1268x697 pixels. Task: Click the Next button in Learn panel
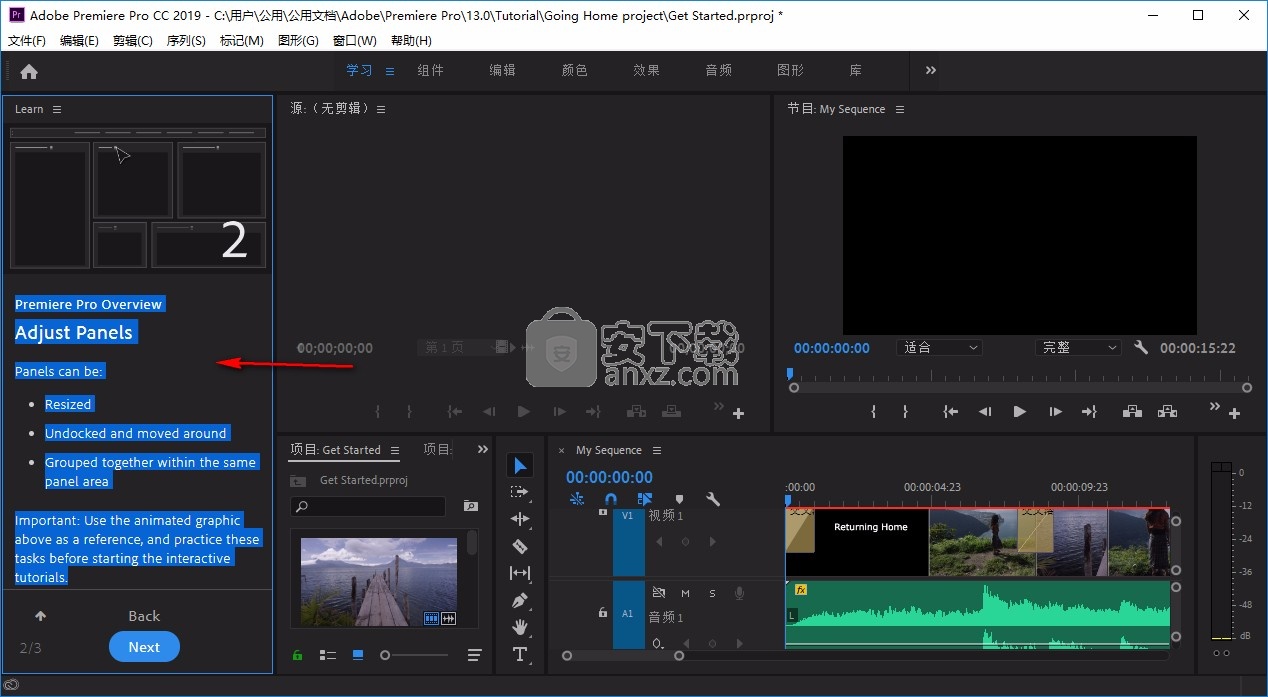tap(144, 647)
